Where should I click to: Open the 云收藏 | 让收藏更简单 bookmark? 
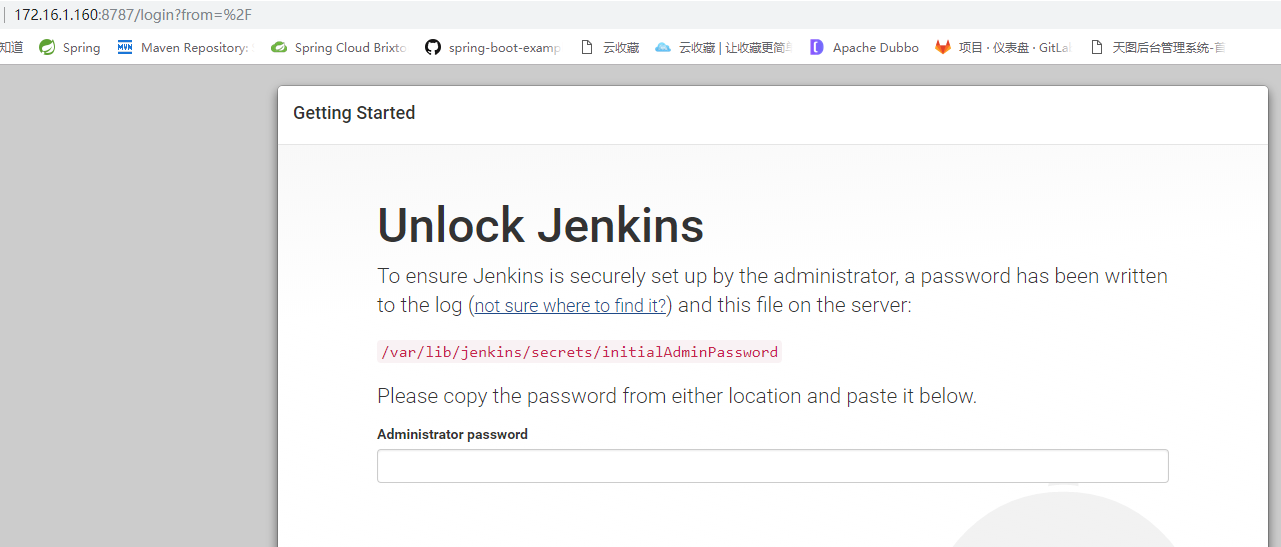pos(725,47)
